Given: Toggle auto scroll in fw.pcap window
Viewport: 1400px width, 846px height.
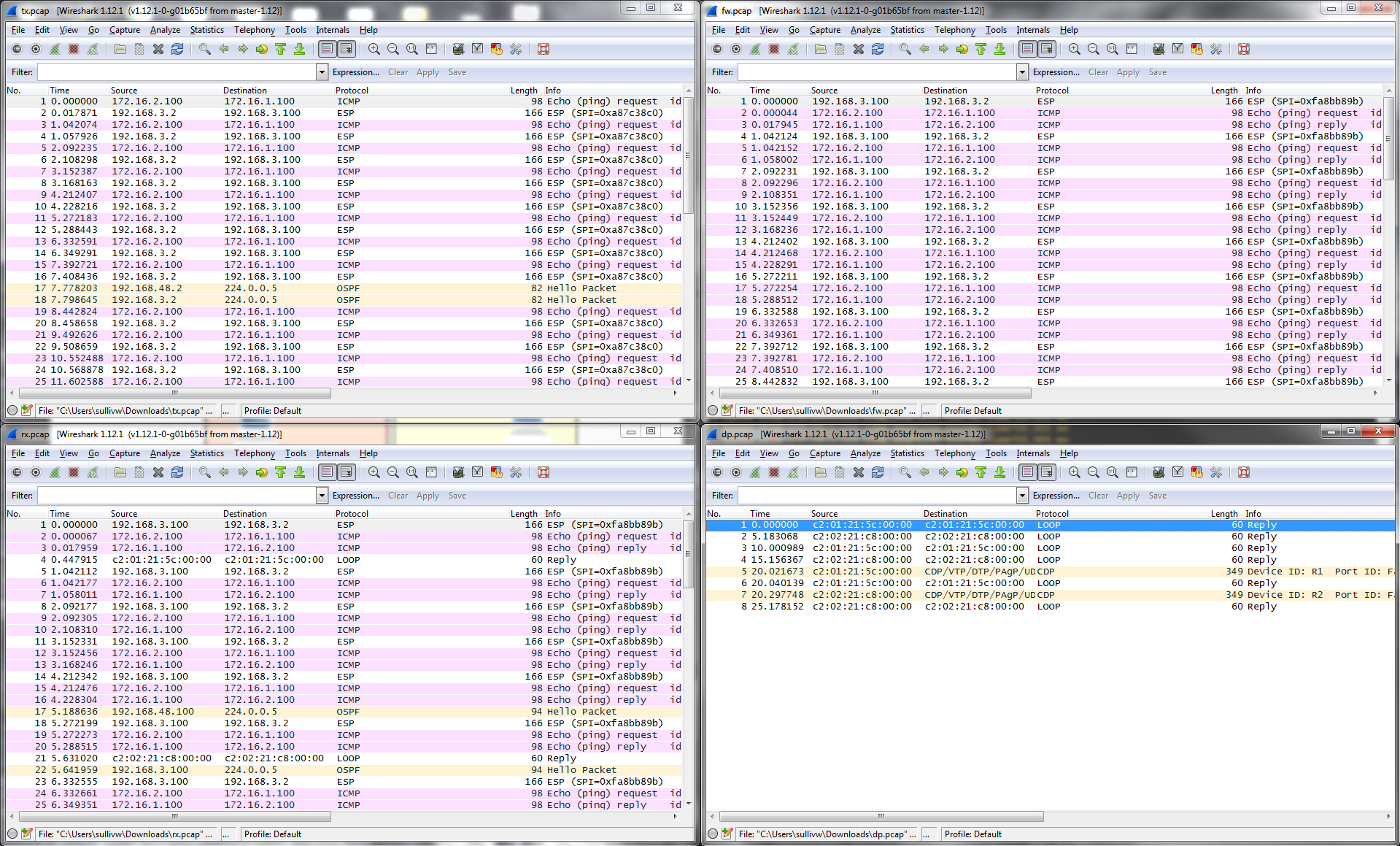Looking at the screenshot, I should 1047,49.
